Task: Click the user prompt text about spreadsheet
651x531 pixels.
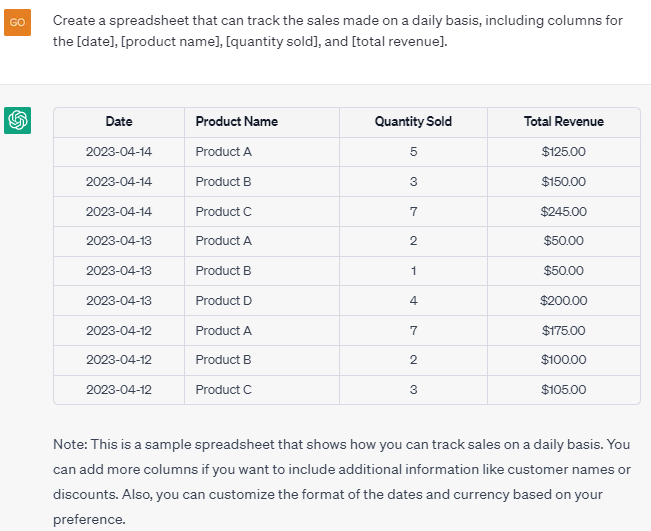Action: tap(338, 31)
